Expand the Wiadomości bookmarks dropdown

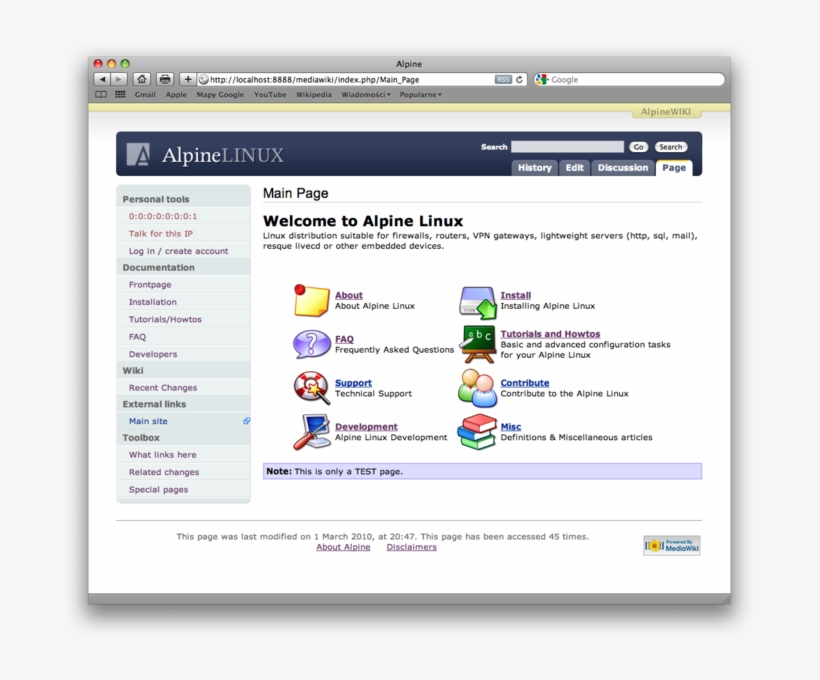[366, 95]
